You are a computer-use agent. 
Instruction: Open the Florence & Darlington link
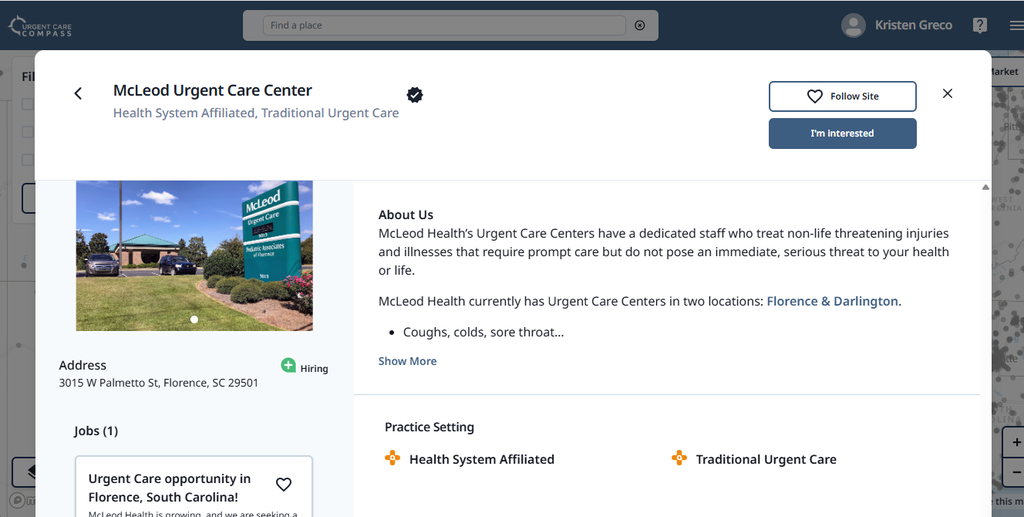(832, 301)
